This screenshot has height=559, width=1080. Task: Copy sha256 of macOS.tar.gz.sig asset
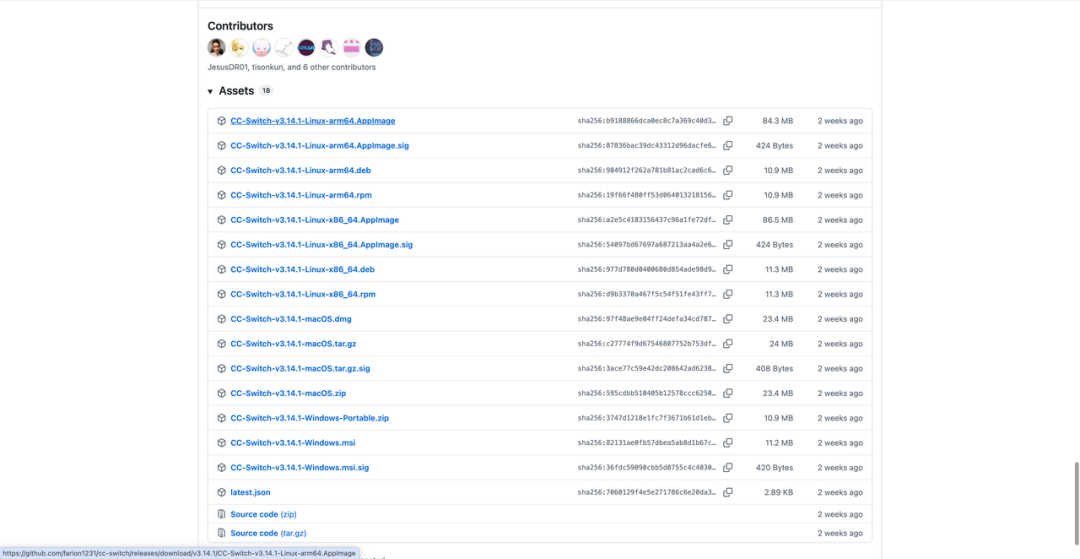(x=727, y=368)
